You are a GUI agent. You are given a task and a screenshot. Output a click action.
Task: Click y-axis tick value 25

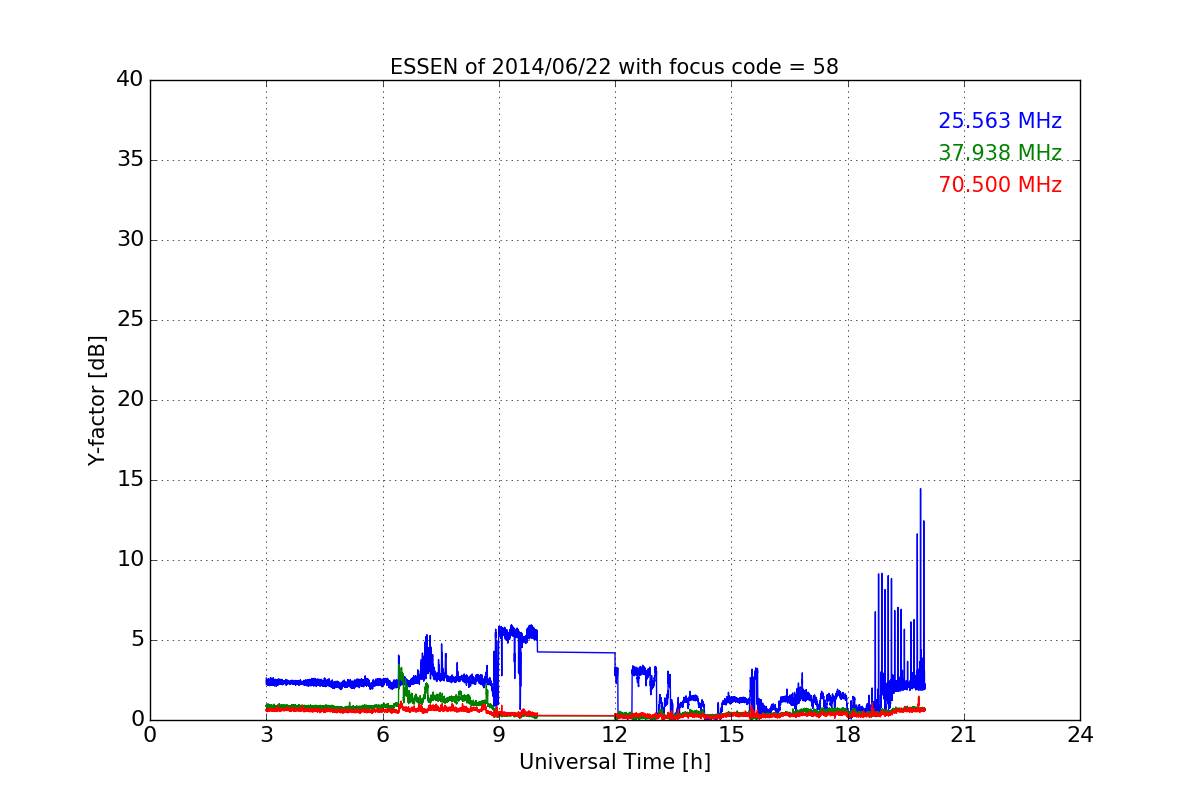coord(130,320)
